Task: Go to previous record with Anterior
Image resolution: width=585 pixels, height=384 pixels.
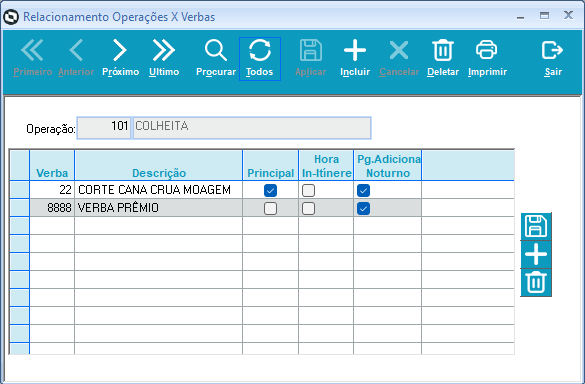Action: (76, 59)
